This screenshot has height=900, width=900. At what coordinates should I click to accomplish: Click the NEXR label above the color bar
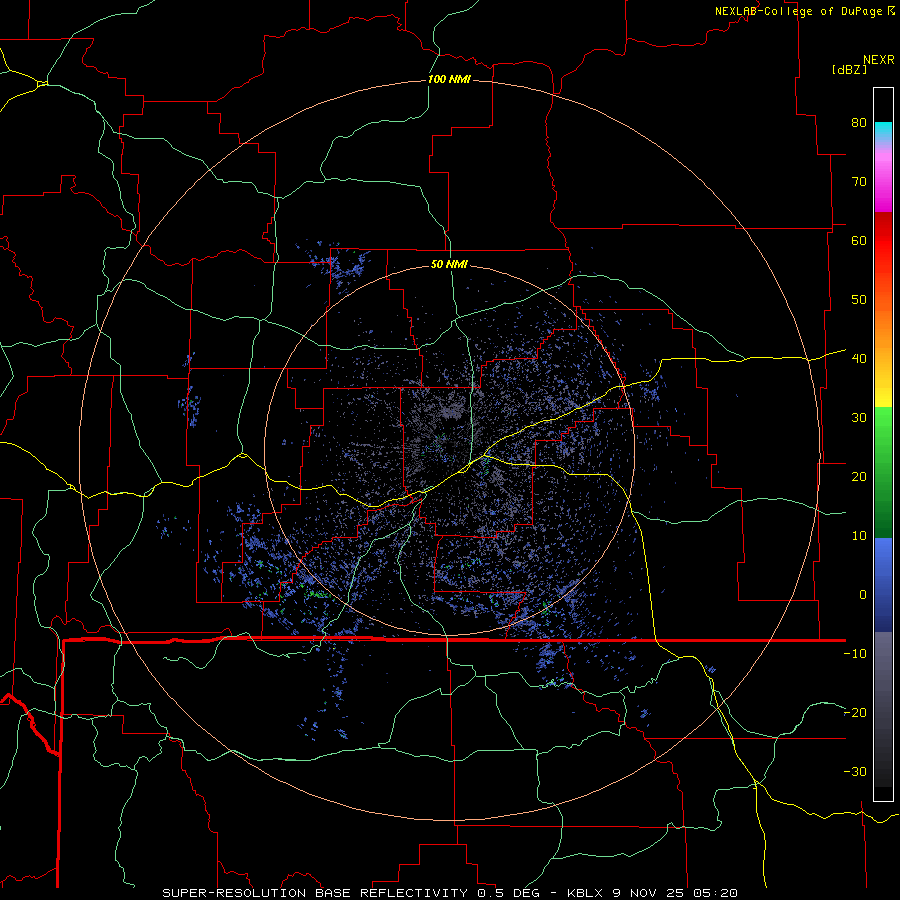pyautogui.click(x=878, y=60)
